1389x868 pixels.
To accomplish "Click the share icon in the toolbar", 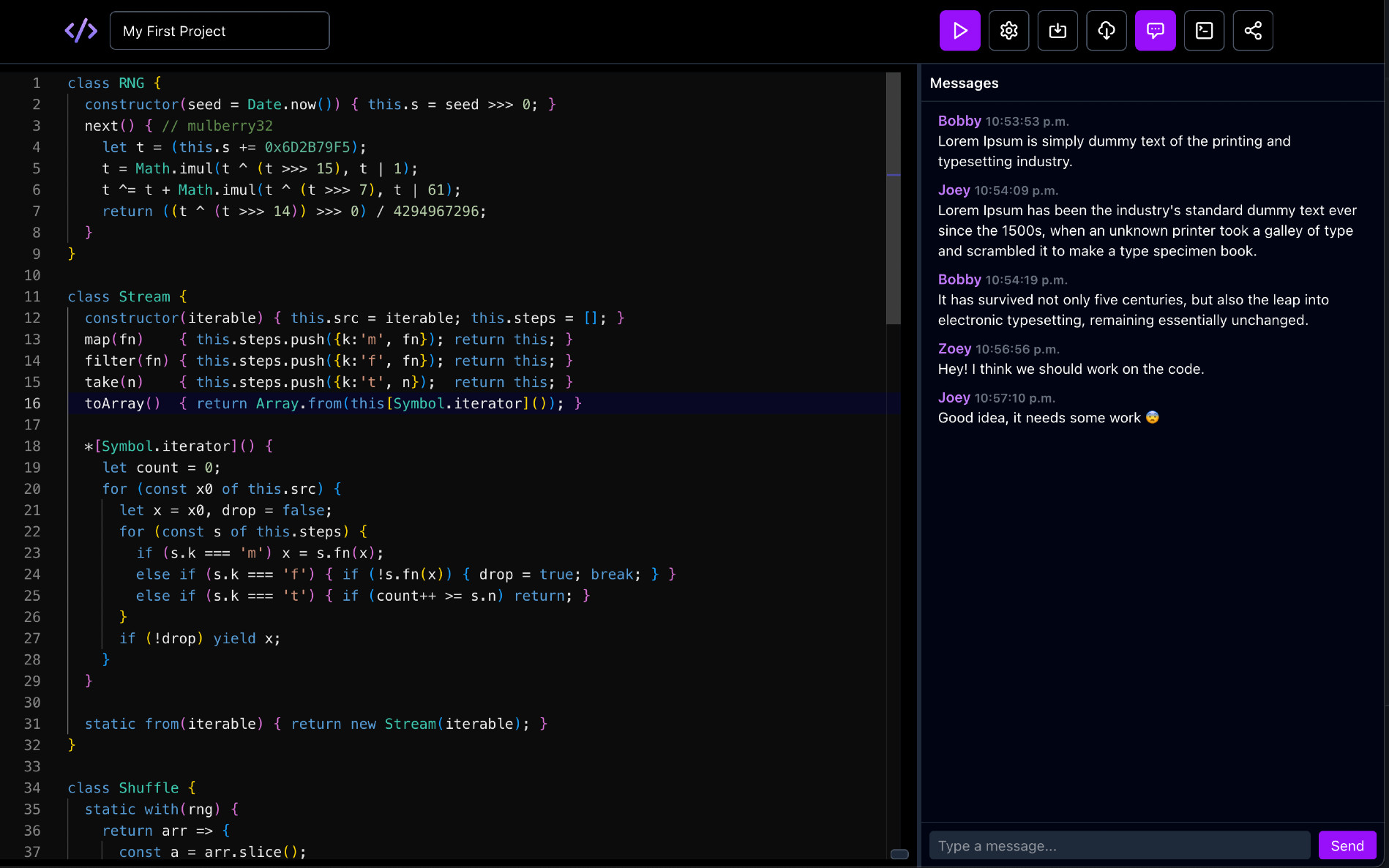I will click(x=1253, y=31).
